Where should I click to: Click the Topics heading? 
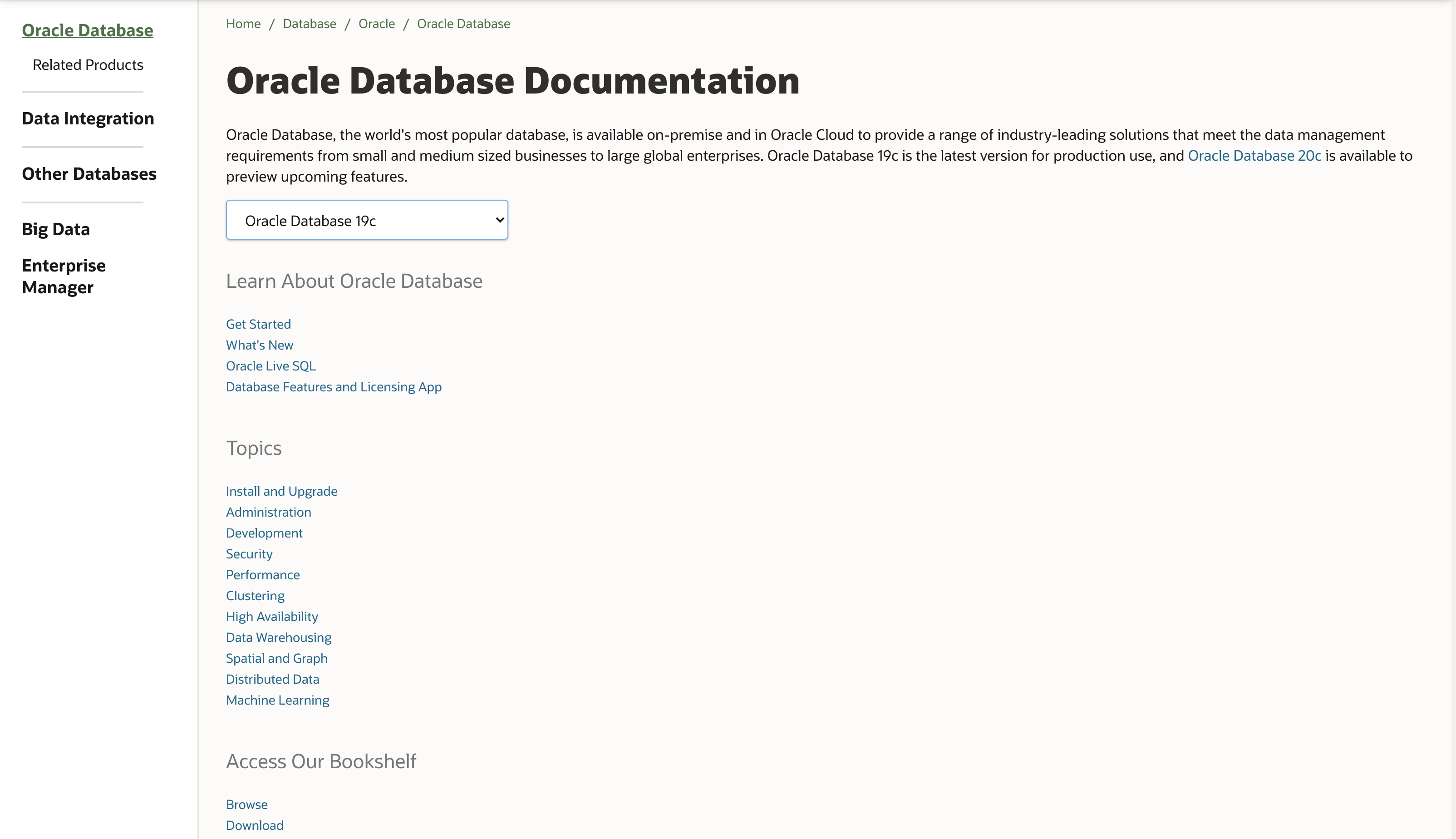point(253,448)
